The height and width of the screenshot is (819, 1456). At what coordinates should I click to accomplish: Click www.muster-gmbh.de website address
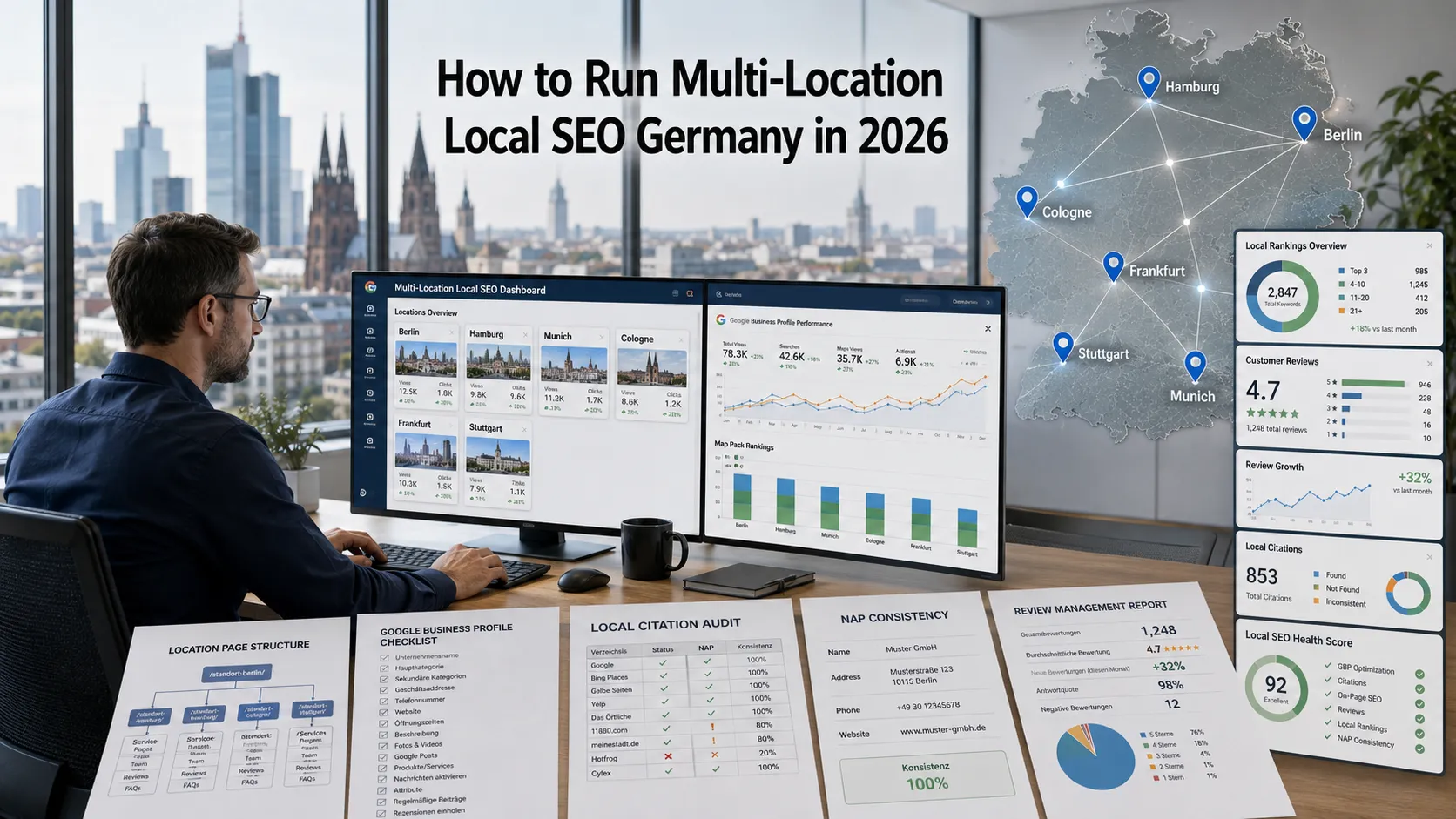942,730
